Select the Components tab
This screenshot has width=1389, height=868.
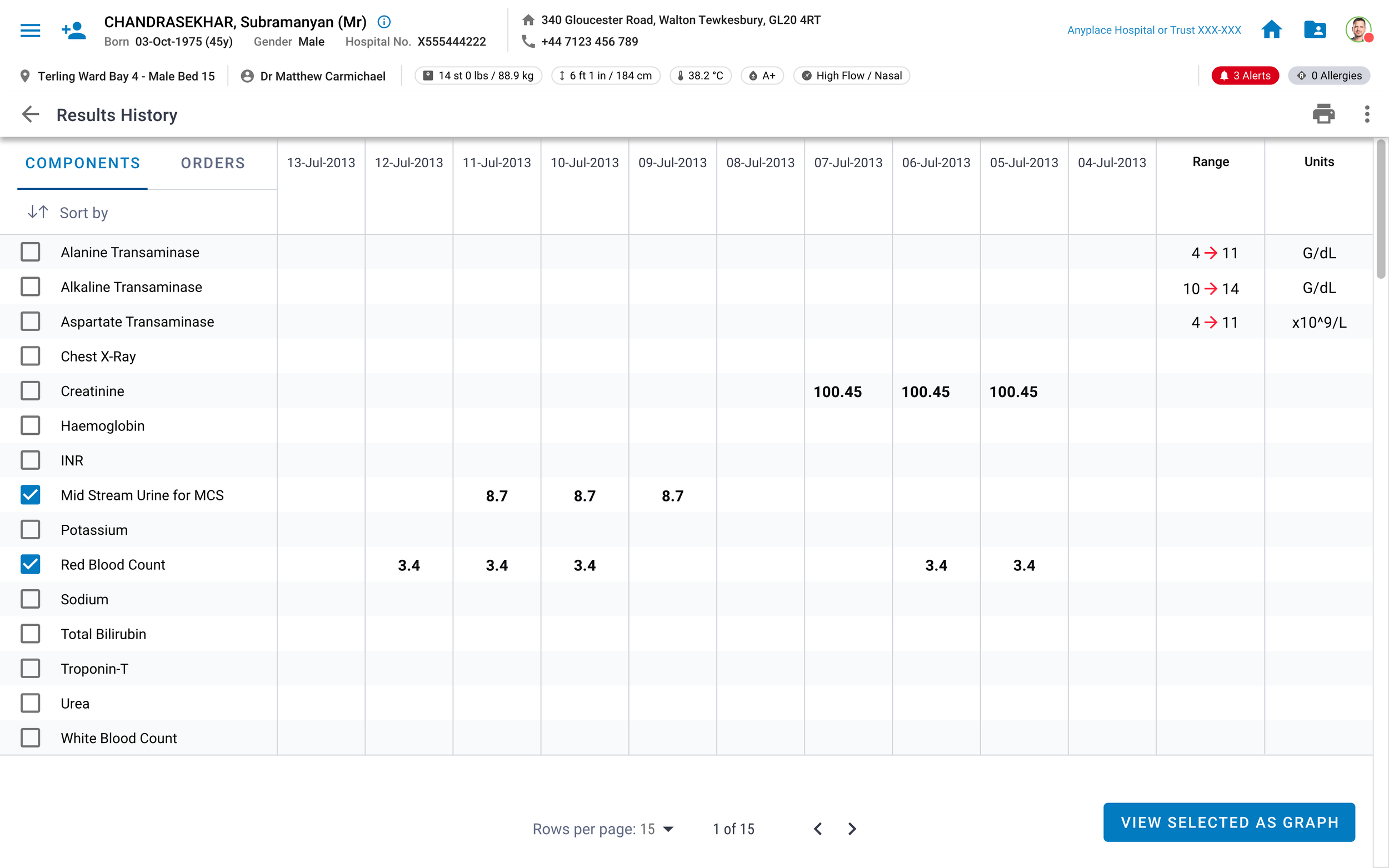(83, 163)
